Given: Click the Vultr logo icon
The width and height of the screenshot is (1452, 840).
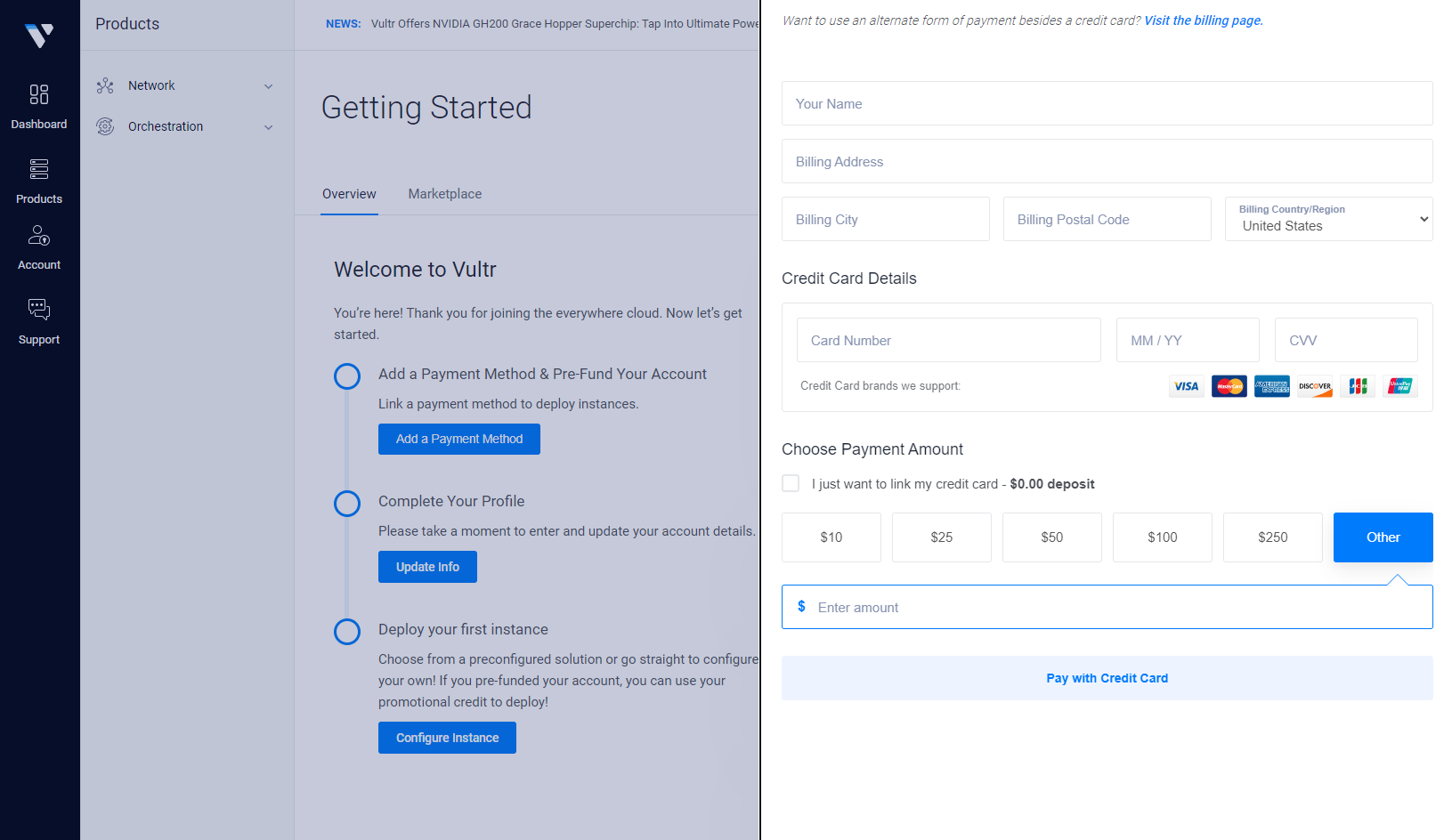Looking at the screenshot, I should click(x=39, y=35).
